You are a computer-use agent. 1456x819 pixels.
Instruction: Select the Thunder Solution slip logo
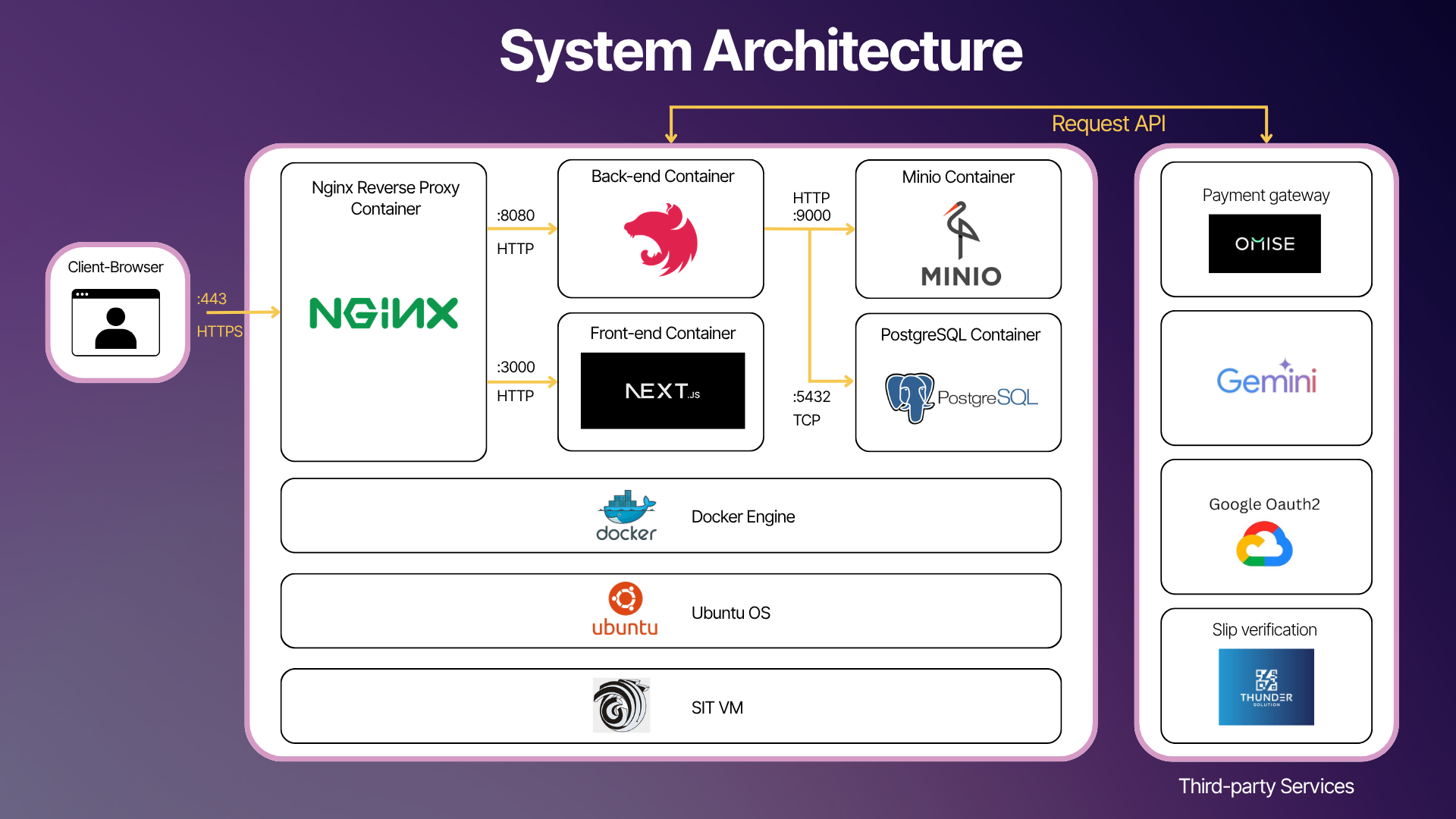[1266, 687]
